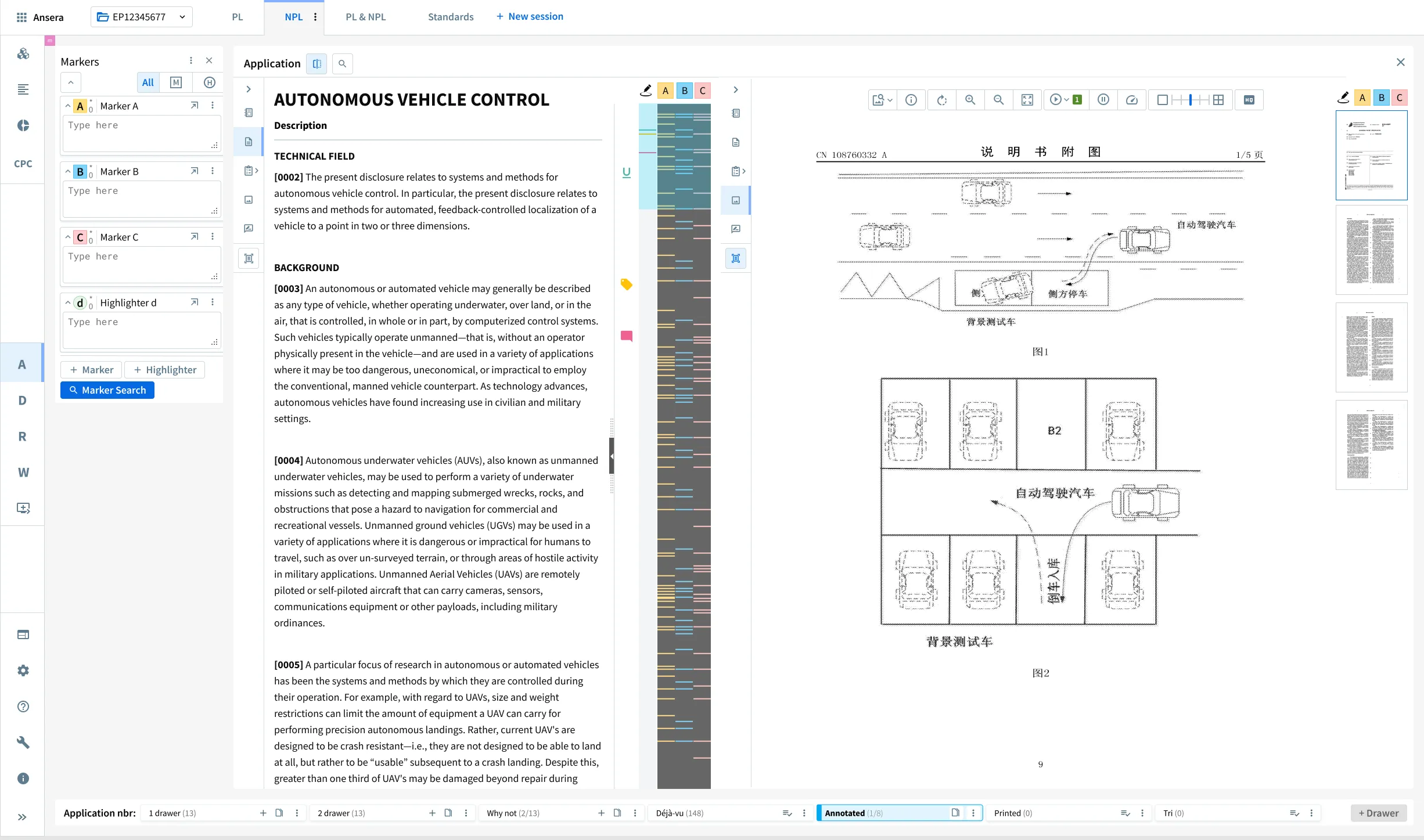Adjust slideshow speed gauge icon
This screenshot has width=1424, height=840.
pos(1132,100)
